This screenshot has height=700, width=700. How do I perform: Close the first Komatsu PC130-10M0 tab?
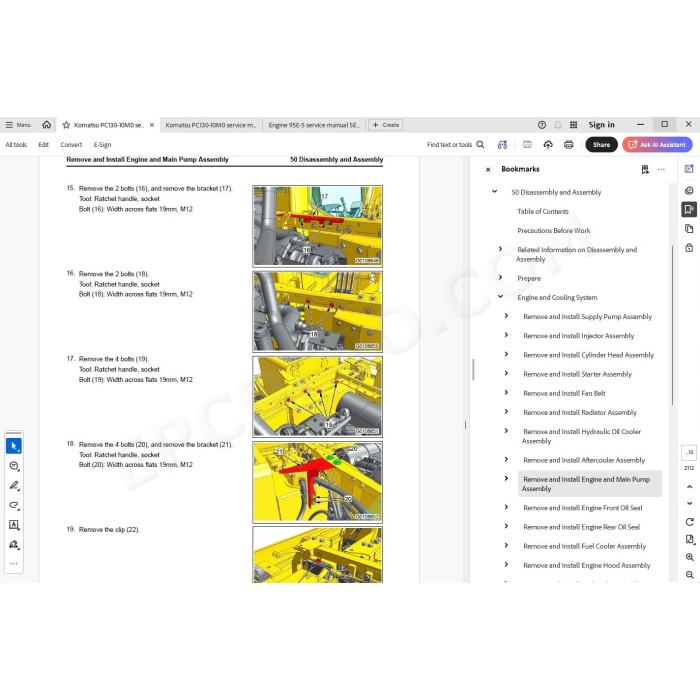152,125
